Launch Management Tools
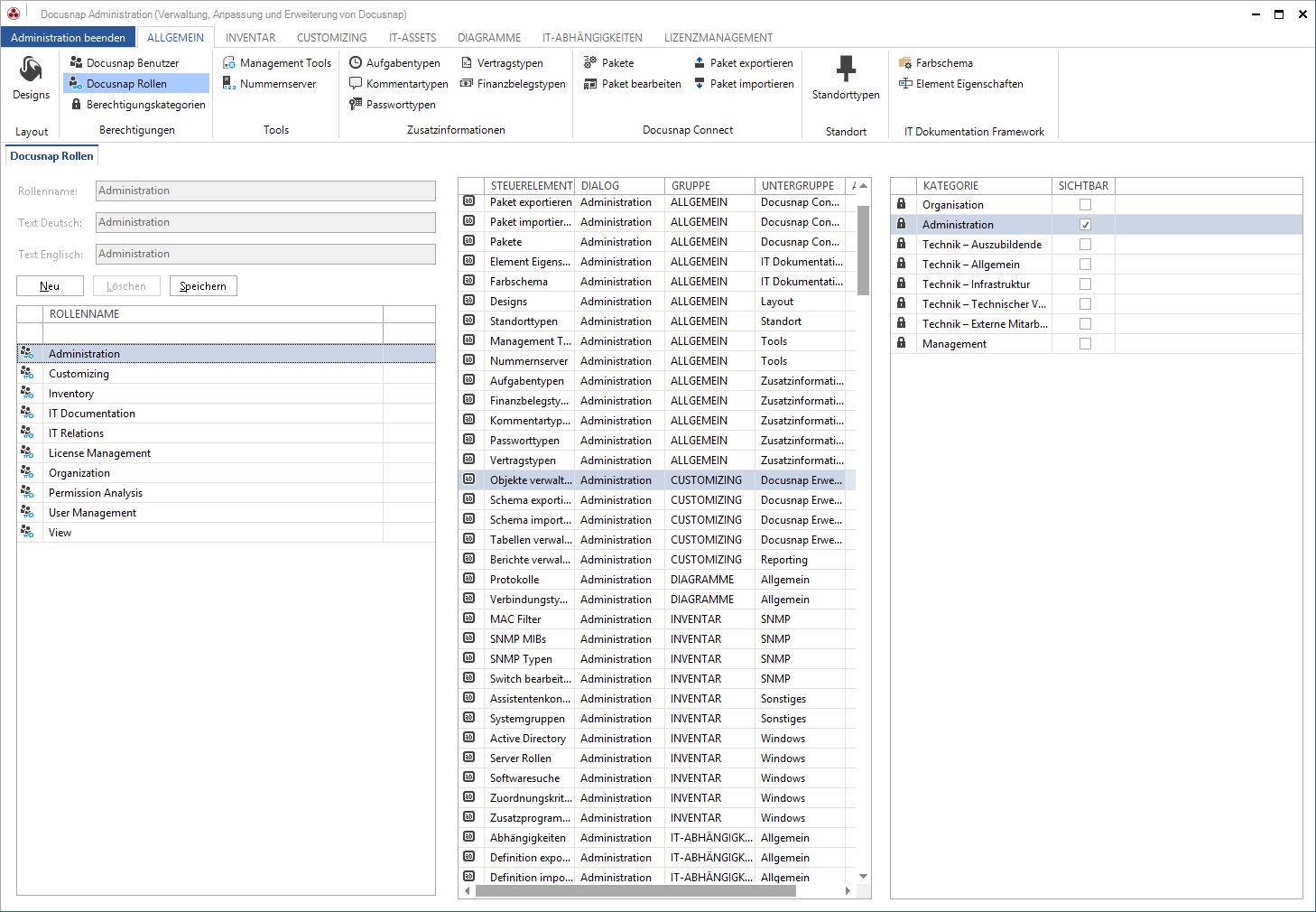 277,63
